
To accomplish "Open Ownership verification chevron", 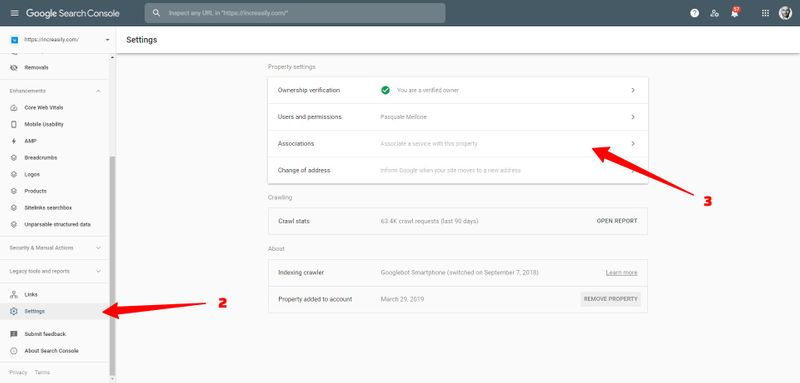I will pos(633,90).
